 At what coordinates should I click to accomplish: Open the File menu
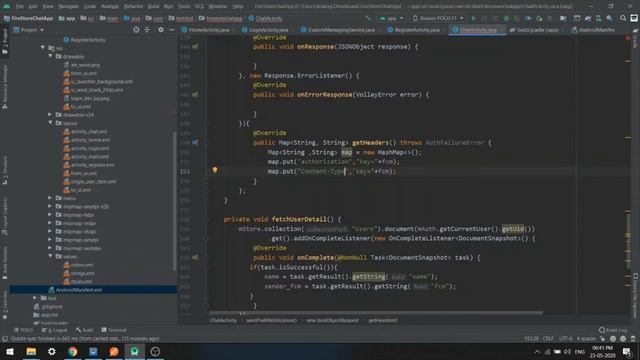tap(20, 7)
